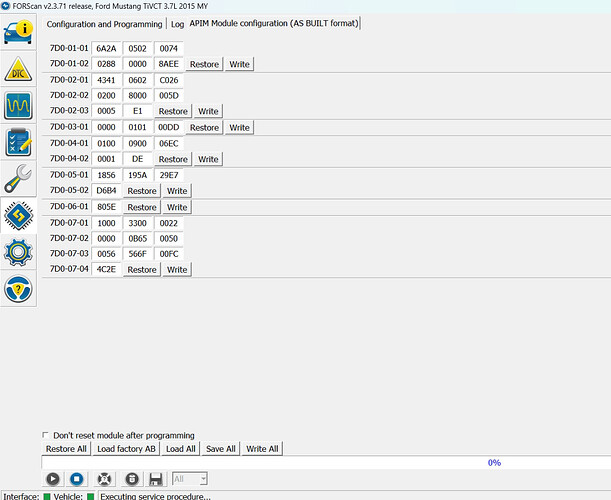
Task: Click the green Vehicle status indicator
Action: 90,496
